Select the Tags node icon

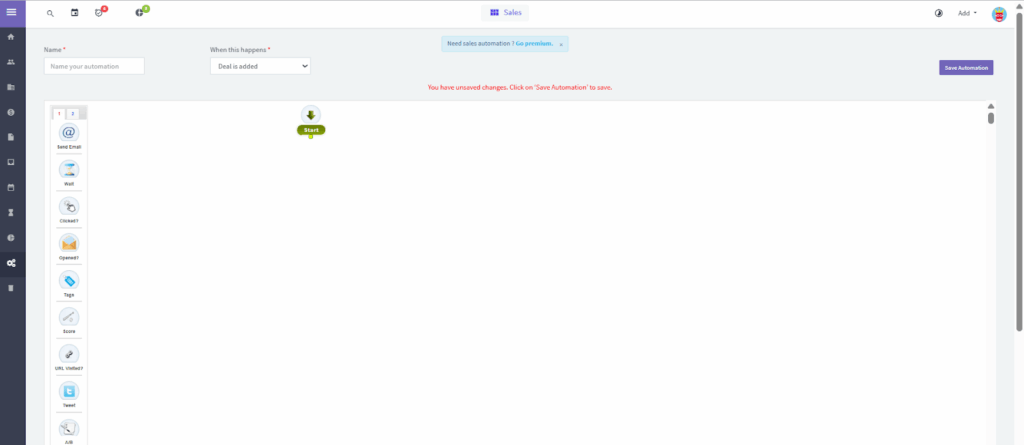pos(69,280)
